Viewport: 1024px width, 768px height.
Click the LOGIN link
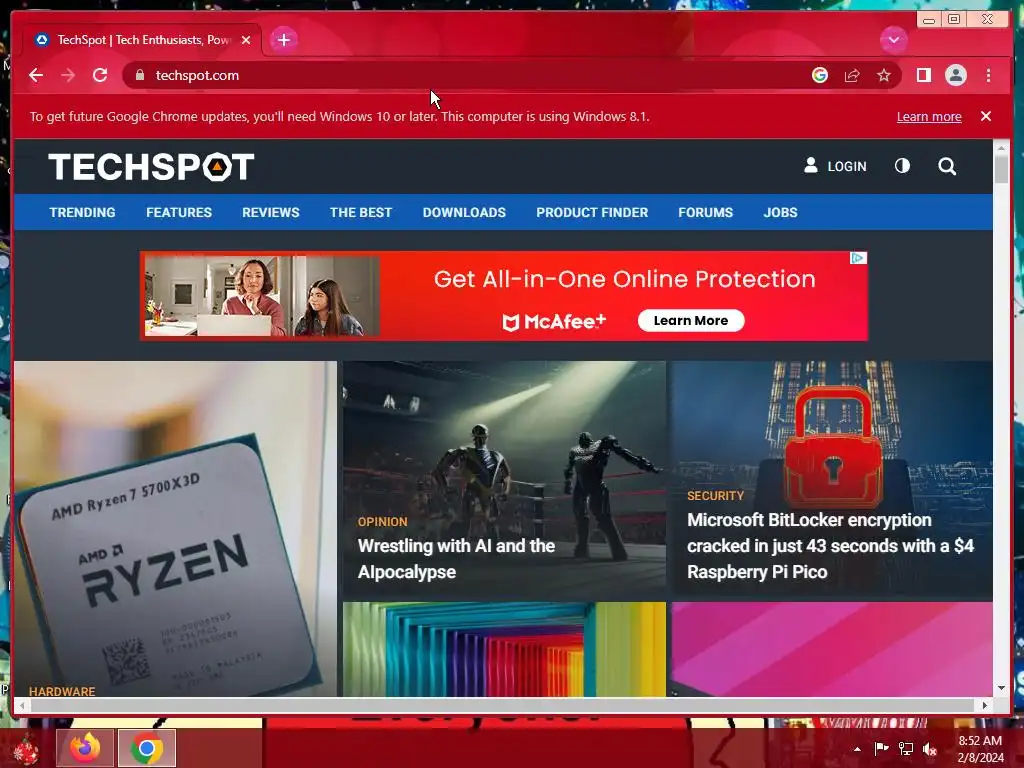tap(835, 166)
